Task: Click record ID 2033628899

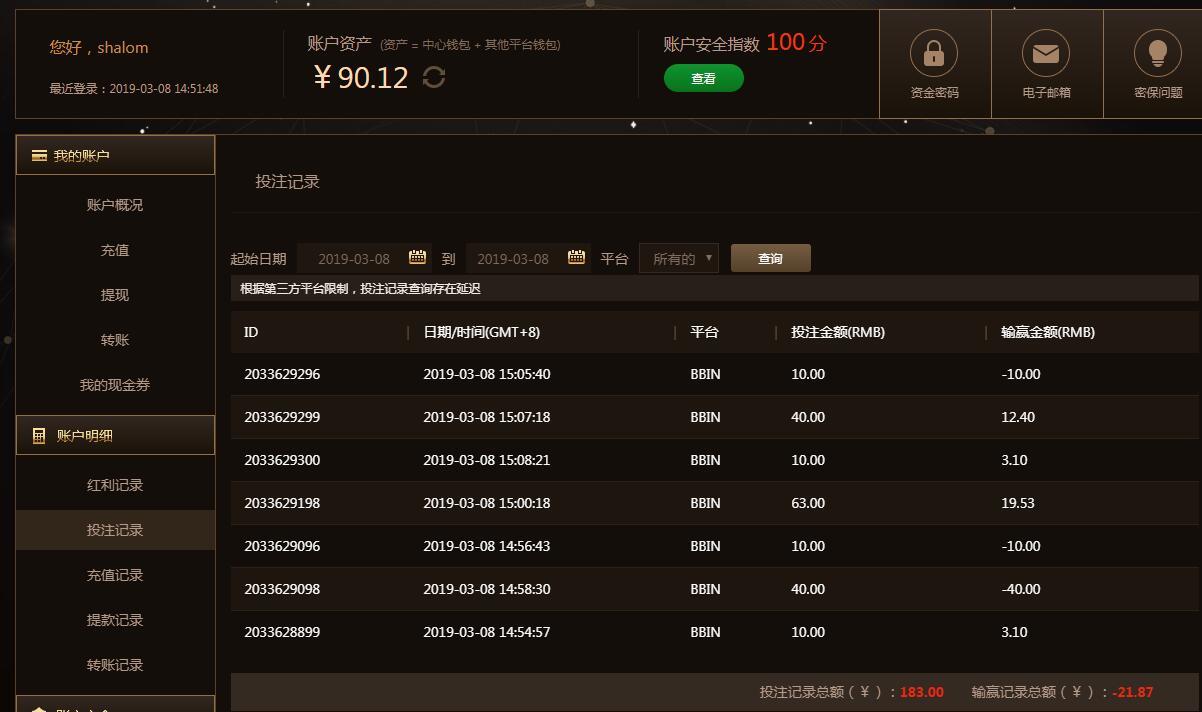Action: click(x=282, y=632)
